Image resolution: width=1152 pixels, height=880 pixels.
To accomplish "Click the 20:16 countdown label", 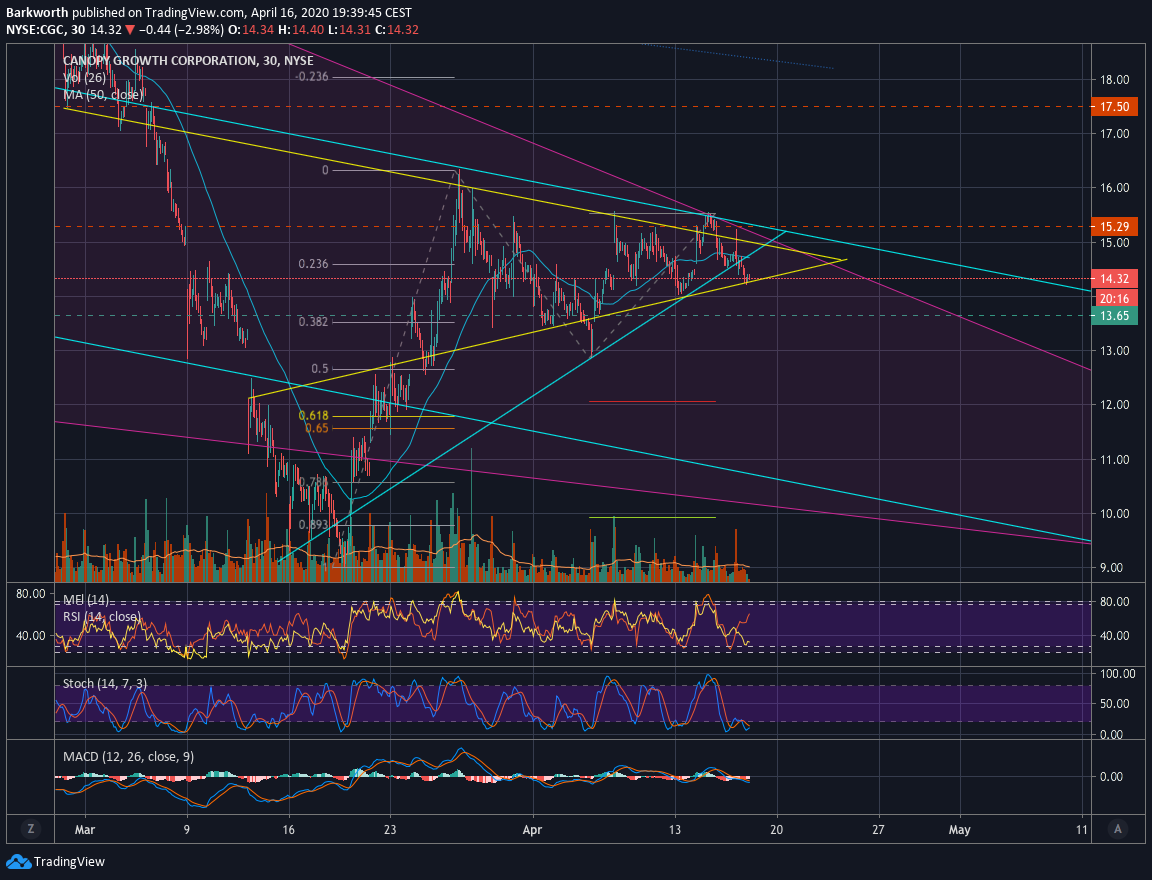I will pos(1115,298).
